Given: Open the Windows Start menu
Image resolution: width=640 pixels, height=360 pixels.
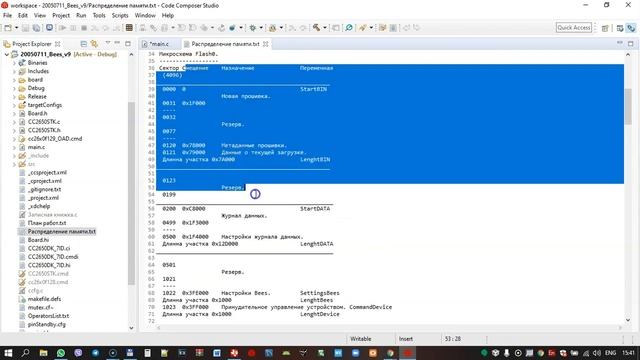Looking at the screenshot, I should click(8, 353).
